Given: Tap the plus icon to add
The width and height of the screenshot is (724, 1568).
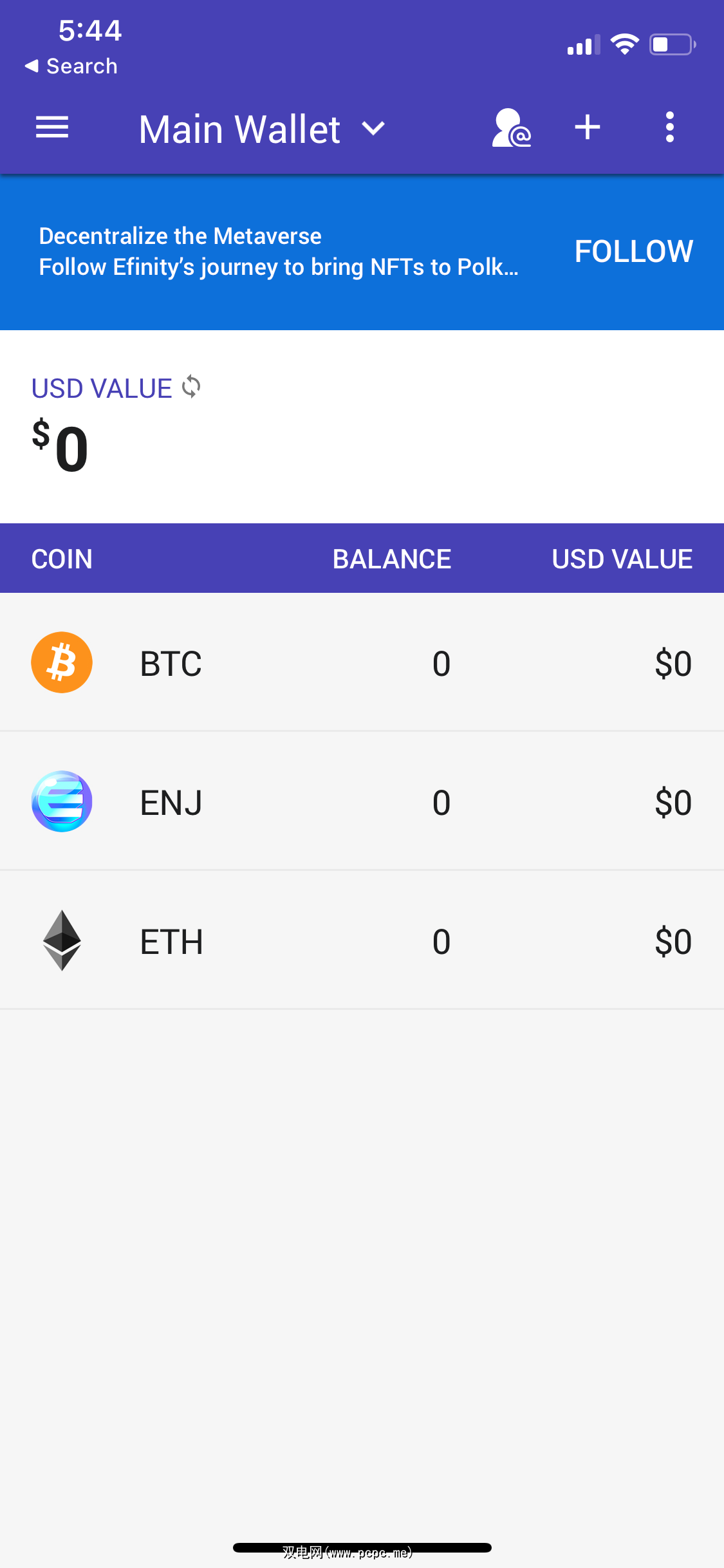Looking at the screenshot, I should click(587, 127).
